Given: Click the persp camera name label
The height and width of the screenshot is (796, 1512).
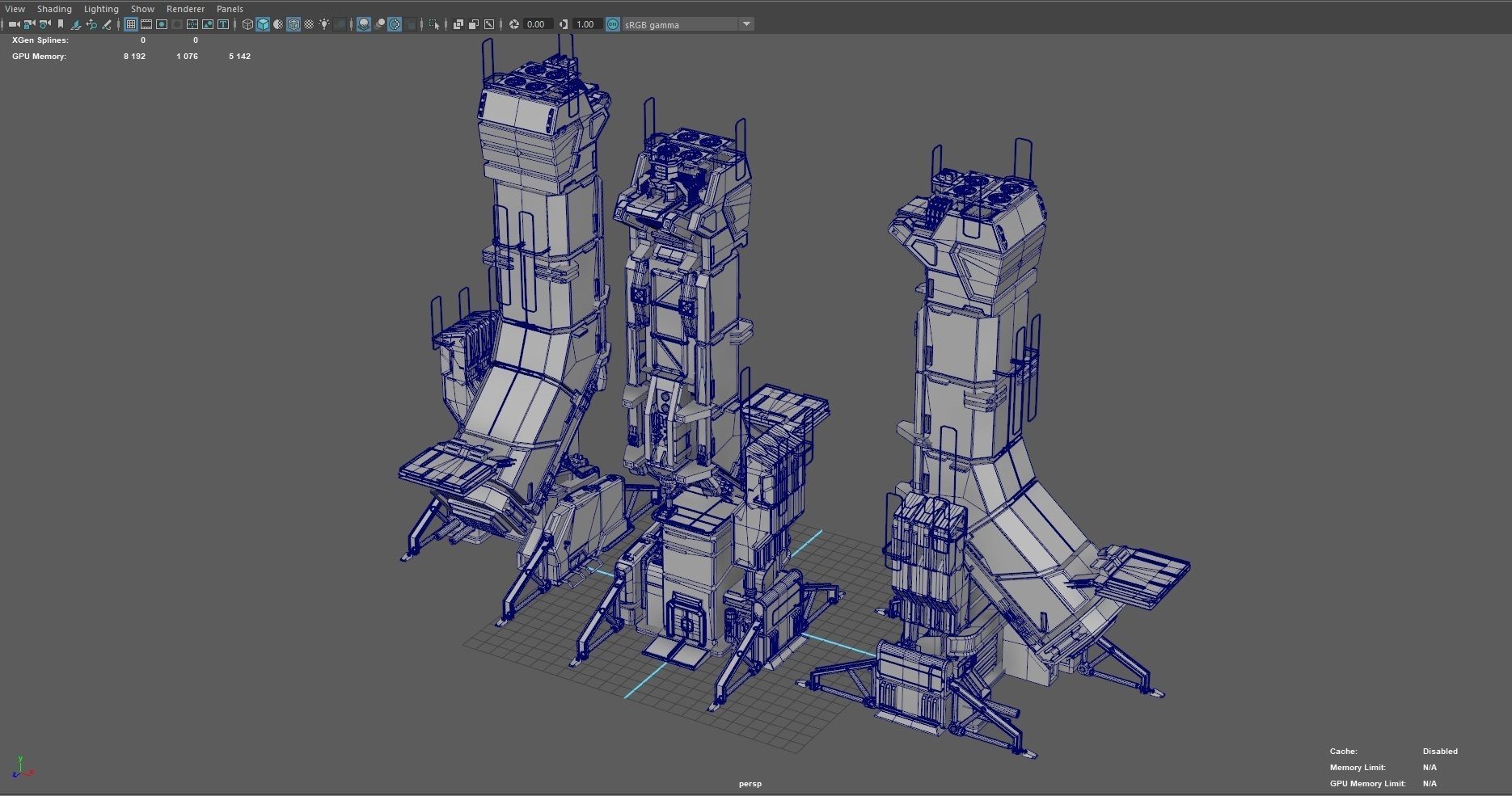Looking at the screenshot, I should tap(750, 783).
